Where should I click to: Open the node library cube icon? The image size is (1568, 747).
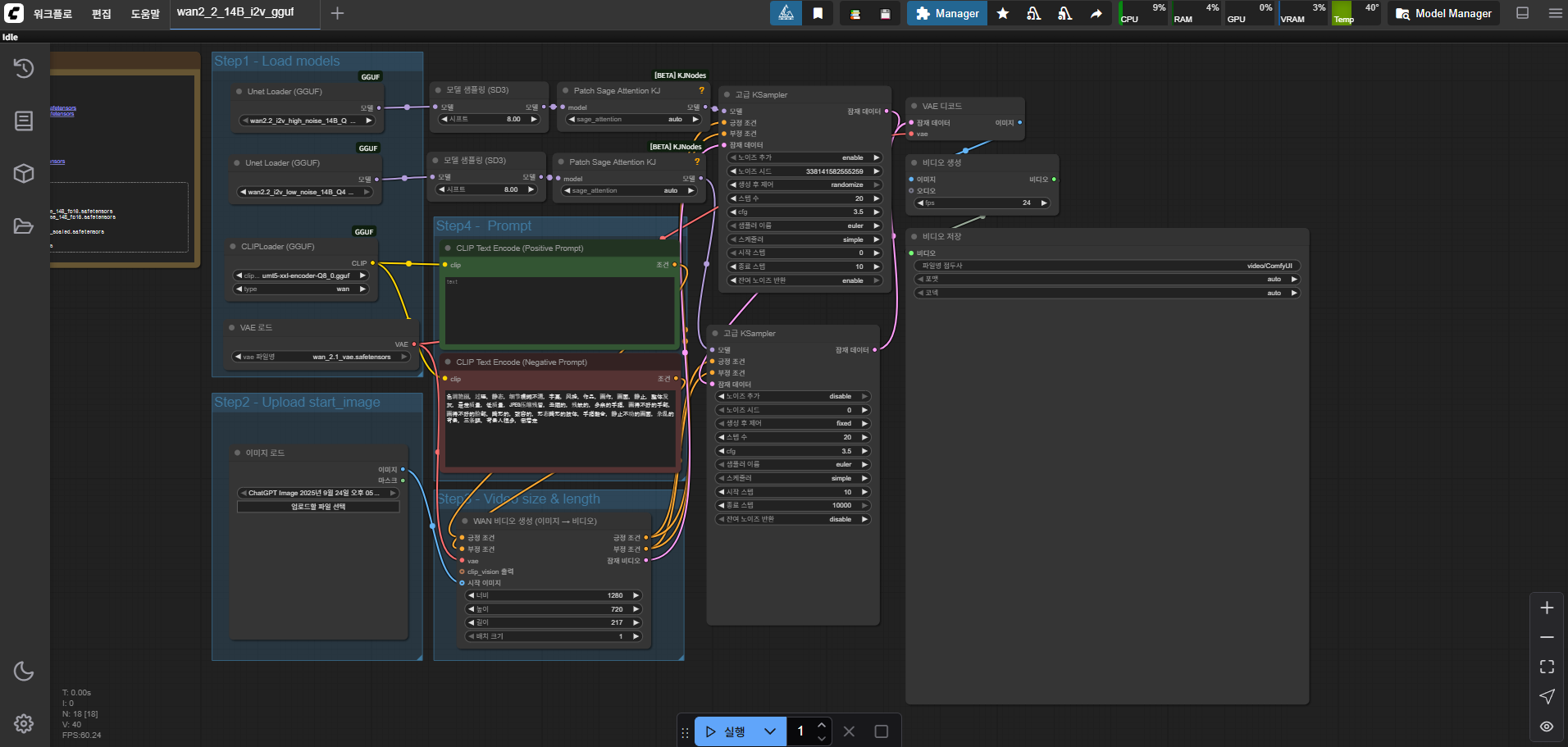[24, 173]
